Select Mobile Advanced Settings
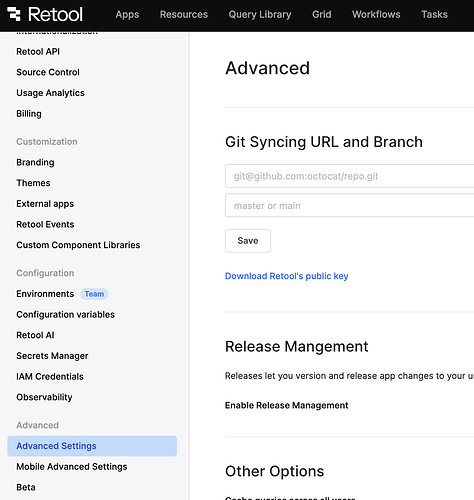The height and width of the screenshot is (500, 474). (x=72, y=467)
